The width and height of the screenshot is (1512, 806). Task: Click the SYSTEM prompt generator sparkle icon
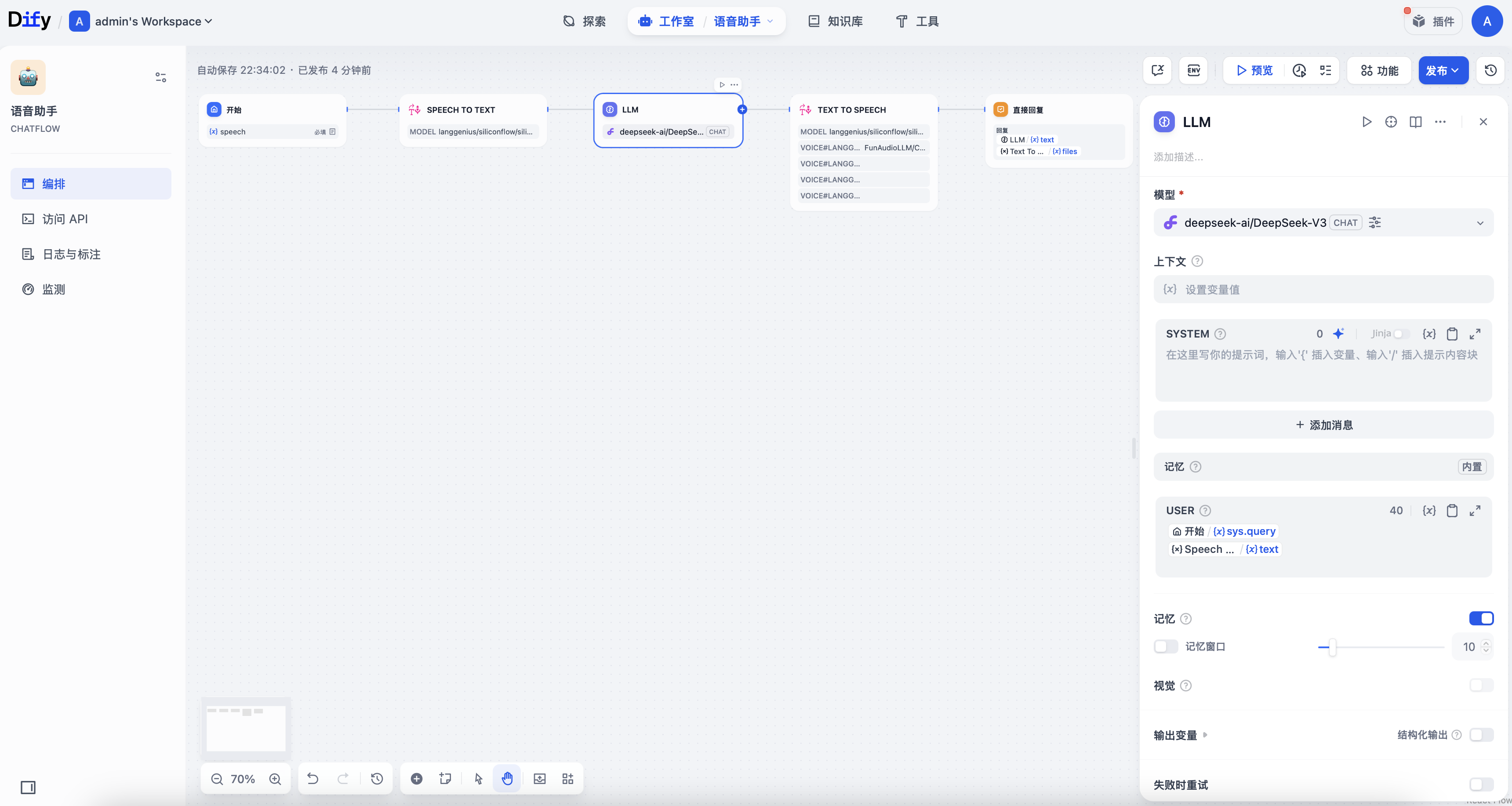[1338, 334]
